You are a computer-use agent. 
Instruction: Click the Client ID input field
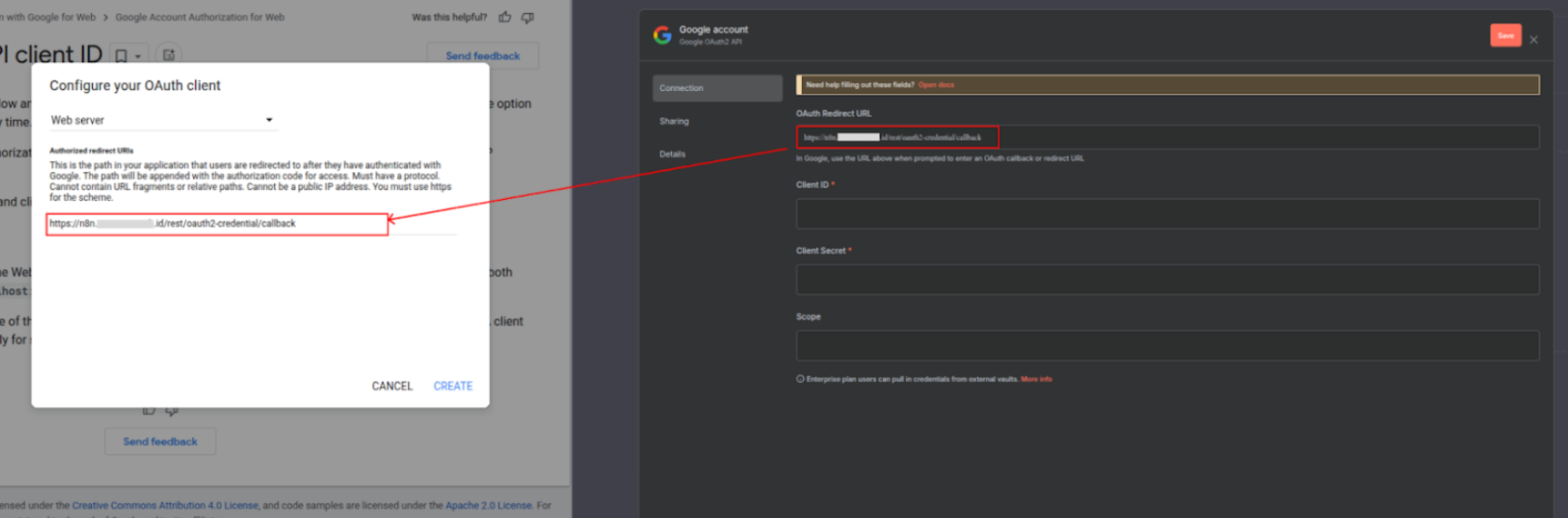point(1167,214)
